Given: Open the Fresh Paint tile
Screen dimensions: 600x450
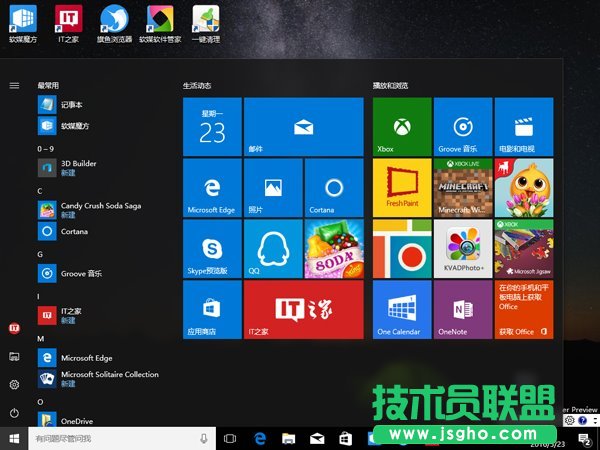Looking at the screenshot, I should point(402,188).
